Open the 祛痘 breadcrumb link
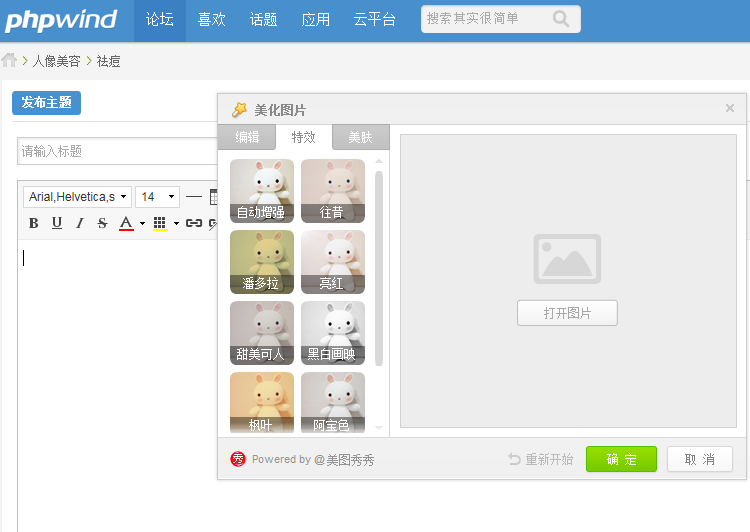The width and height of the screenshot is (750, 532). [108, 61]
